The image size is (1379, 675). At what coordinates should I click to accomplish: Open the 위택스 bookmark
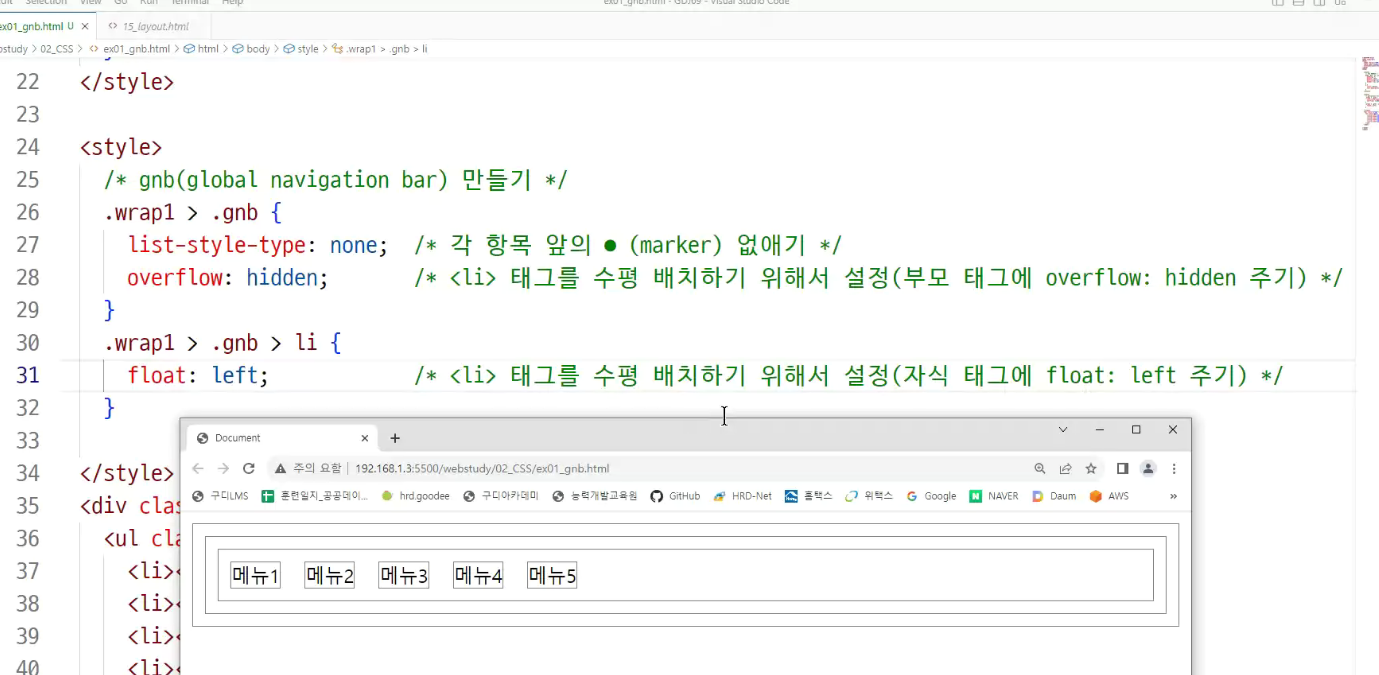(869, 496)
